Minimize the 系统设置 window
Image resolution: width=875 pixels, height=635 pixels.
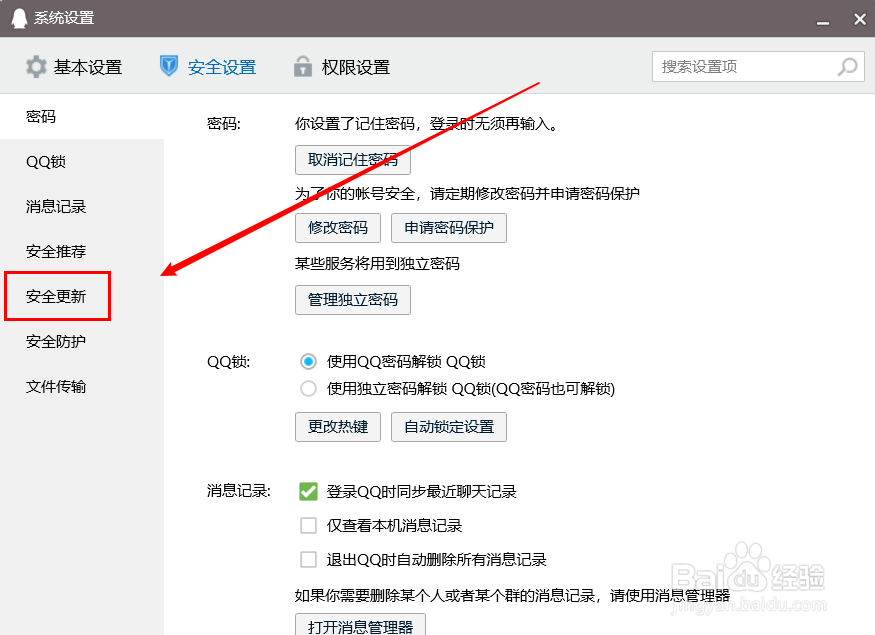(823, 23)
